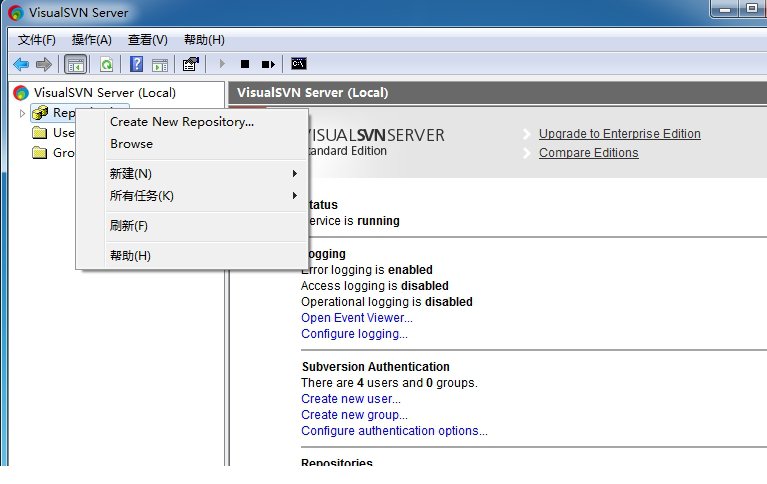Click Configure authentication options... link
Screen dimensions: 767x484
[394, 431]
